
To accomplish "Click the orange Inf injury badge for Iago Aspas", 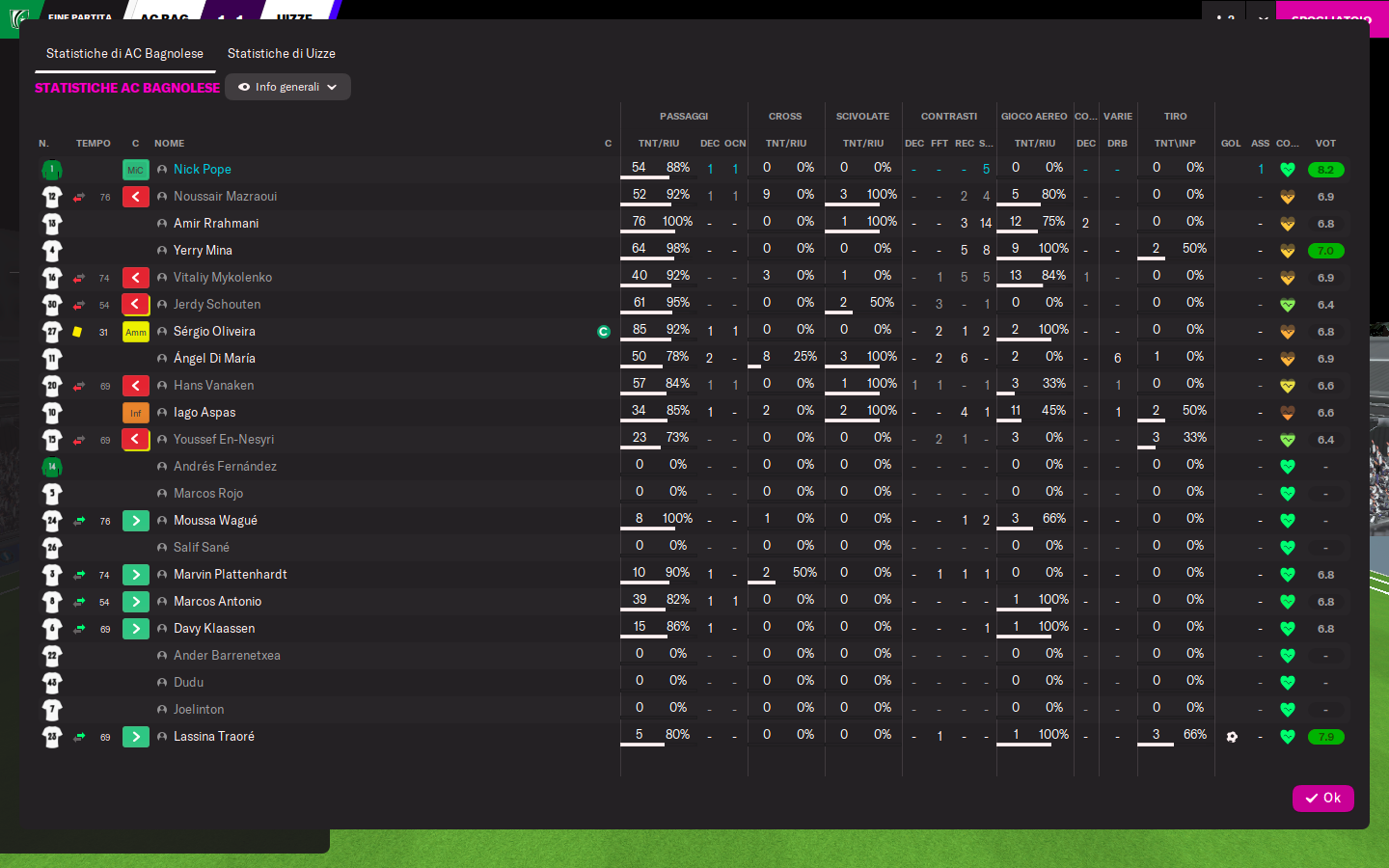I will (x=136, y=413).
